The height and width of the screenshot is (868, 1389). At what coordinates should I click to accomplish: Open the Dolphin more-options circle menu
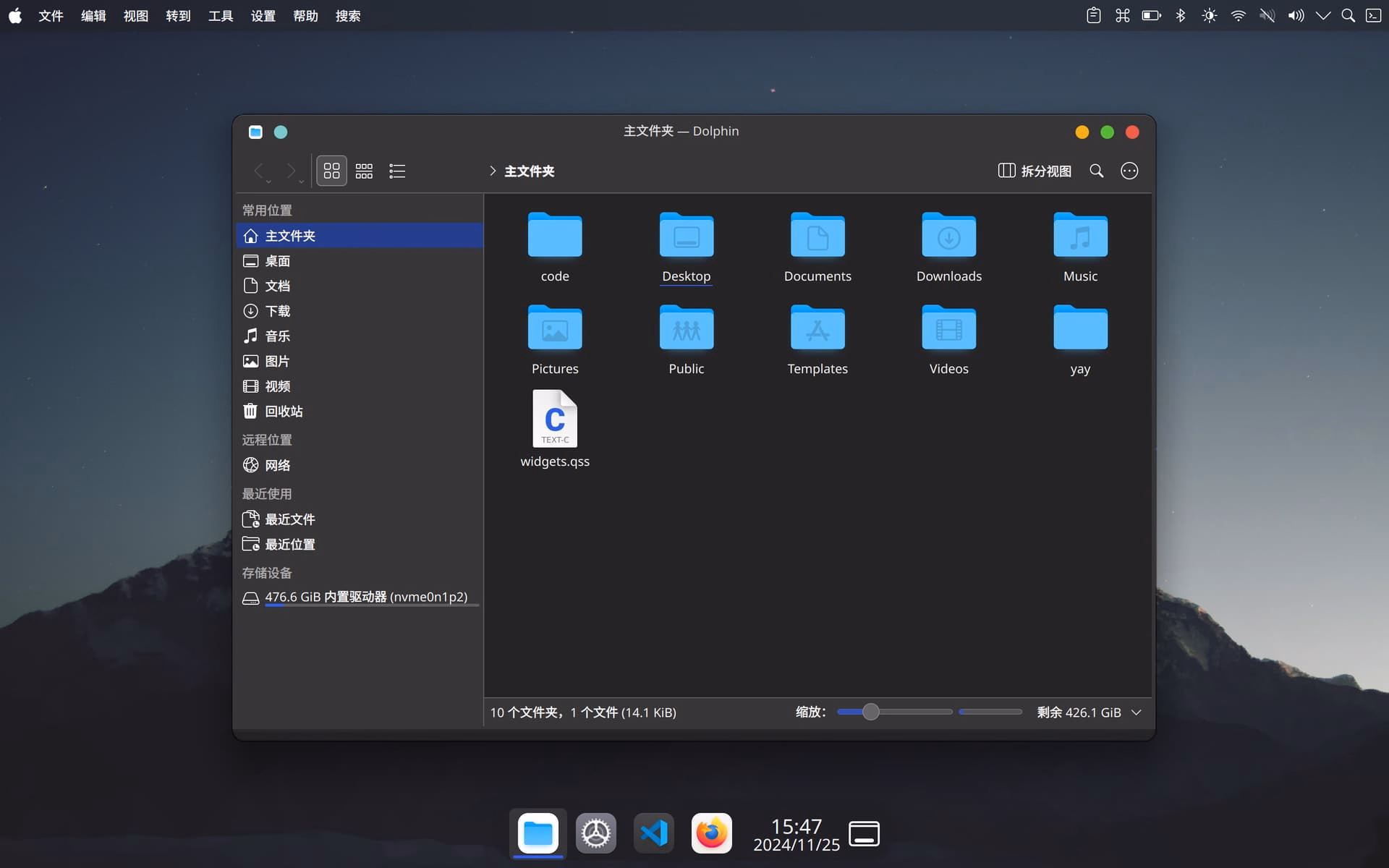pos(1129,171)
